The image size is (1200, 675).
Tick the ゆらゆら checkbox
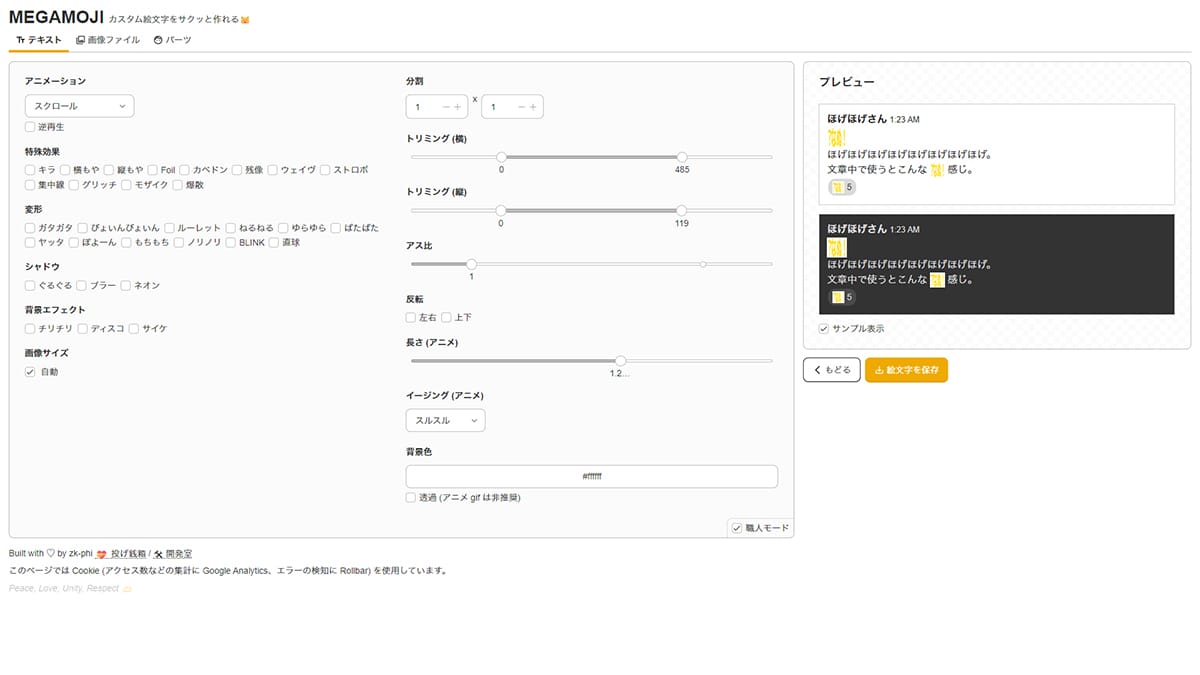coord(284,228)
